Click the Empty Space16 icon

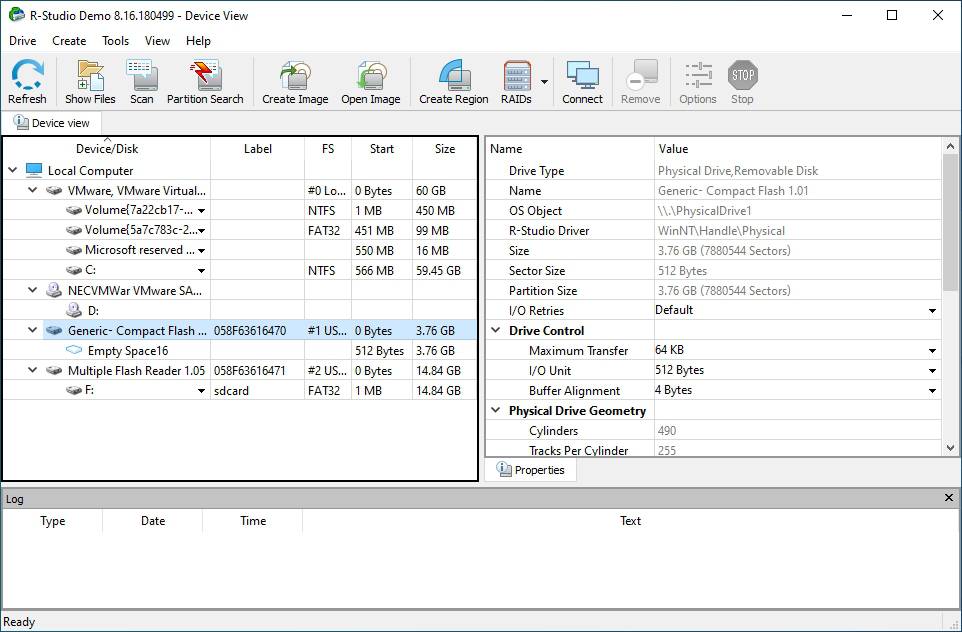point(74,350)
